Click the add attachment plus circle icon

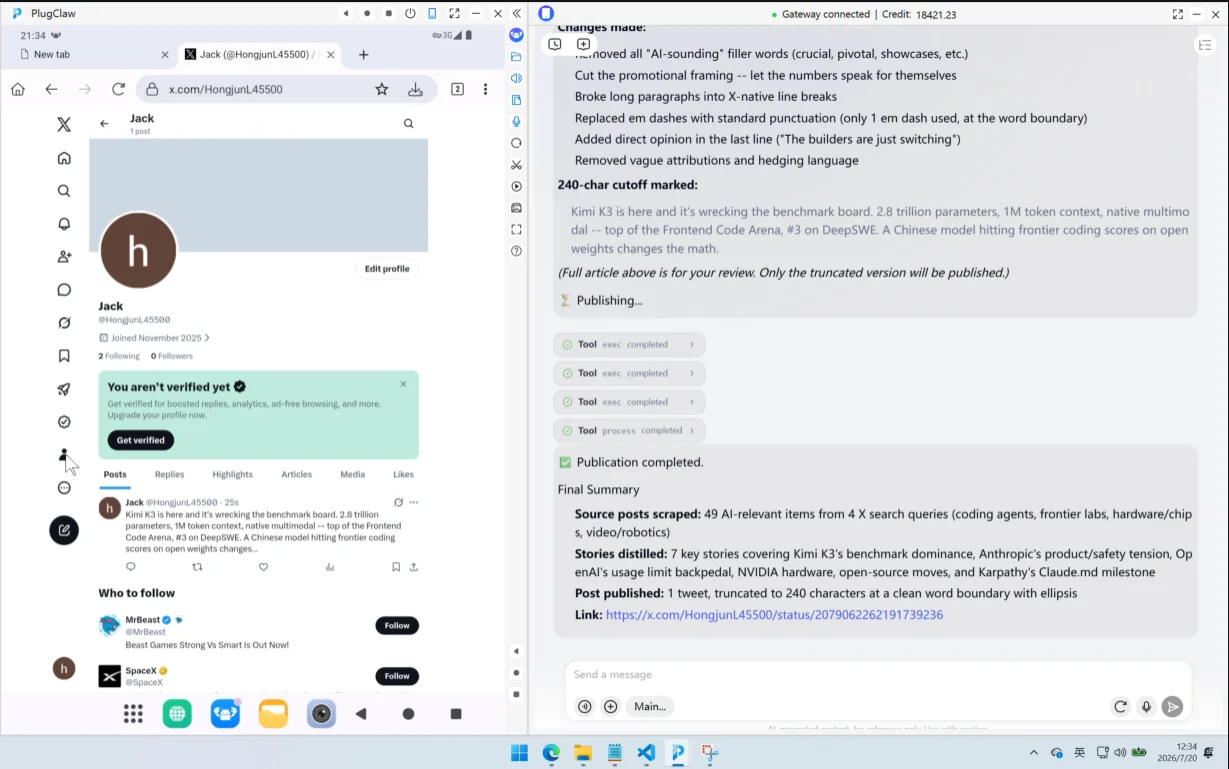pyautogui.click(x=610, y=706)
